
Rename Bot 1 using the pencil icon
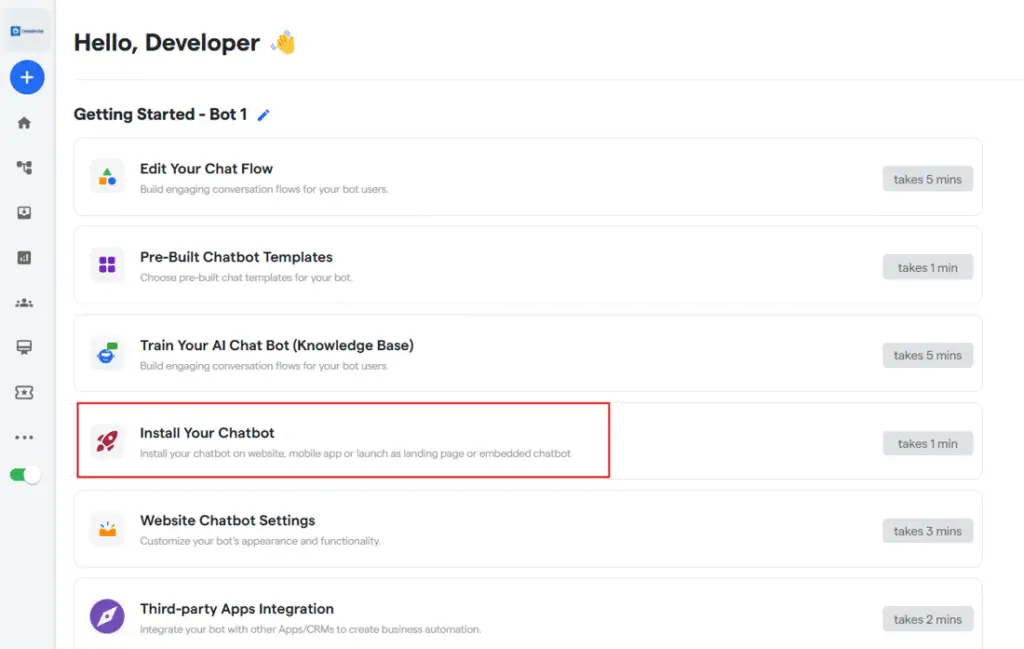263,115
